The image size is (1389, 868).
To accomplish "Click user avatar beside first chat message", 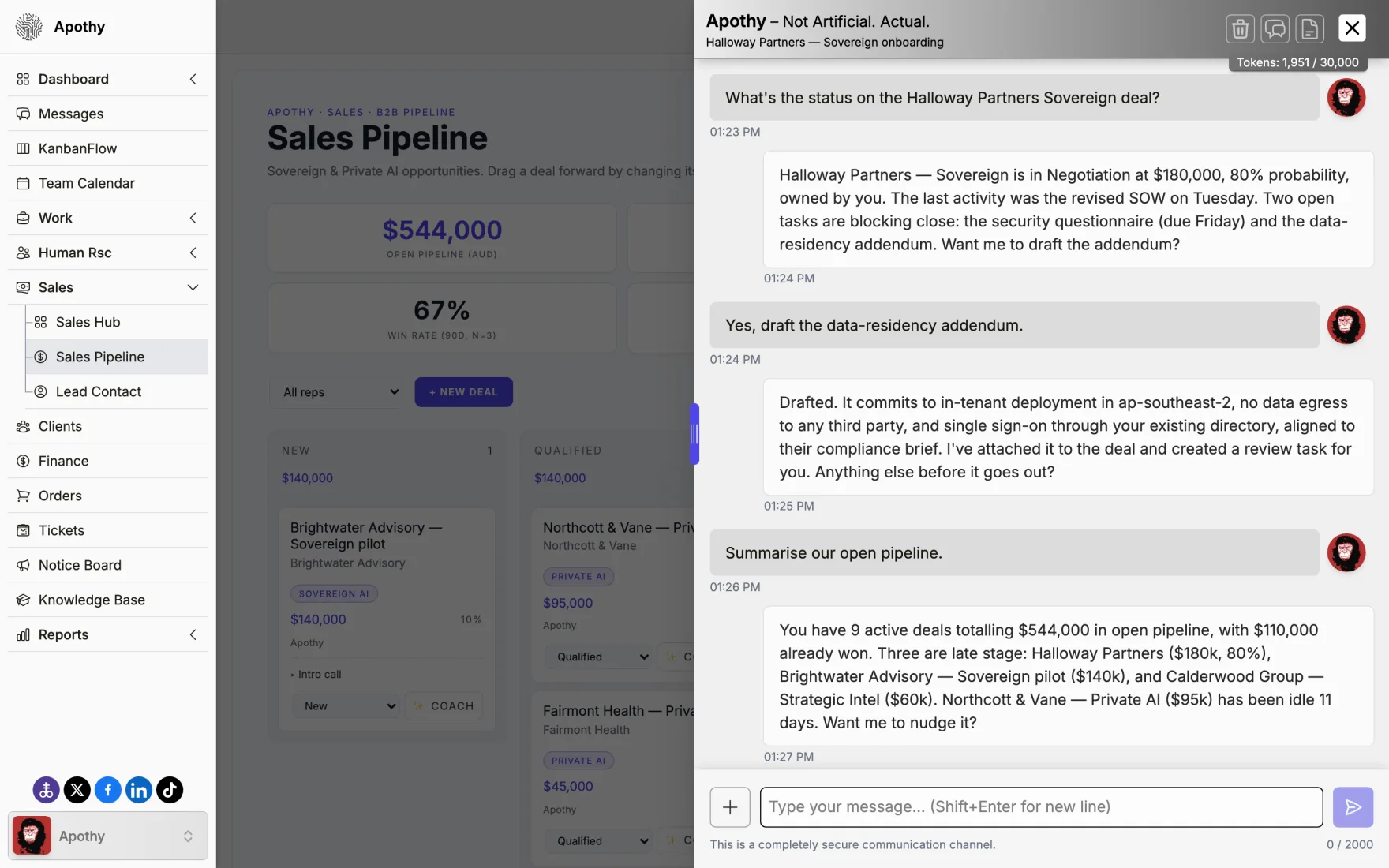I will pos(1346,98).
